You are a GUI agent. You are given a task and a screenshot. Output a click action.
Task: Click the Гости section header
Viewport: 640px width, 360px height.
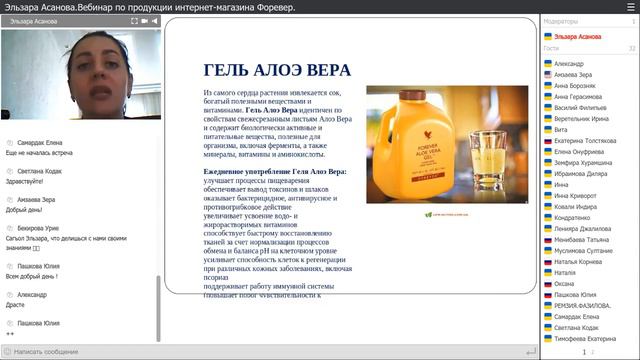tap(551, 48)
